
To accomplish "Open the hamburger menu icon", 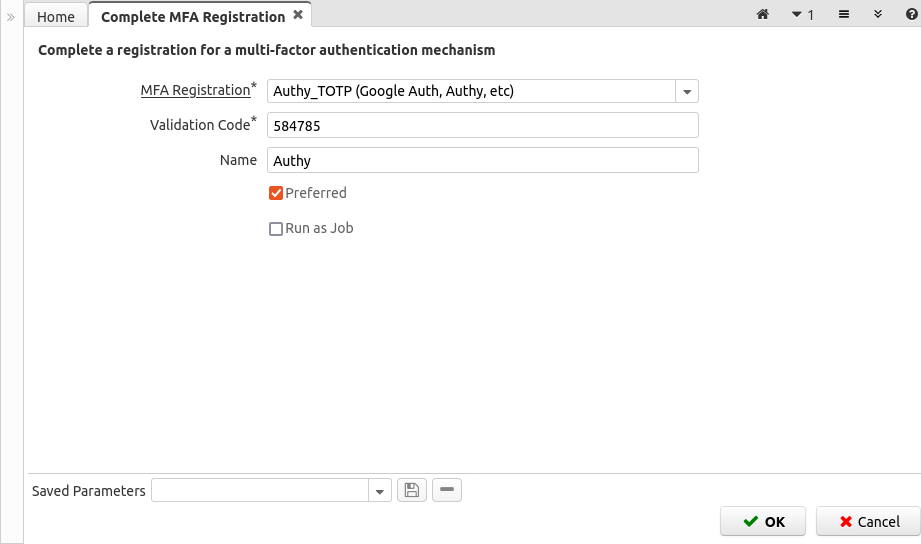I will point(844,15).
